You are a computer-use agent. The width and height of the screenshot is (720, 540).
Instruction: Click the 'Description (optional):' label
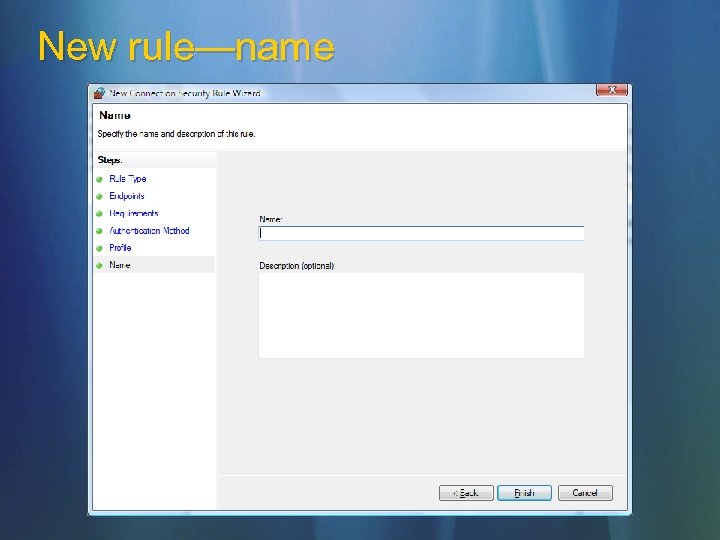(297, 266)
